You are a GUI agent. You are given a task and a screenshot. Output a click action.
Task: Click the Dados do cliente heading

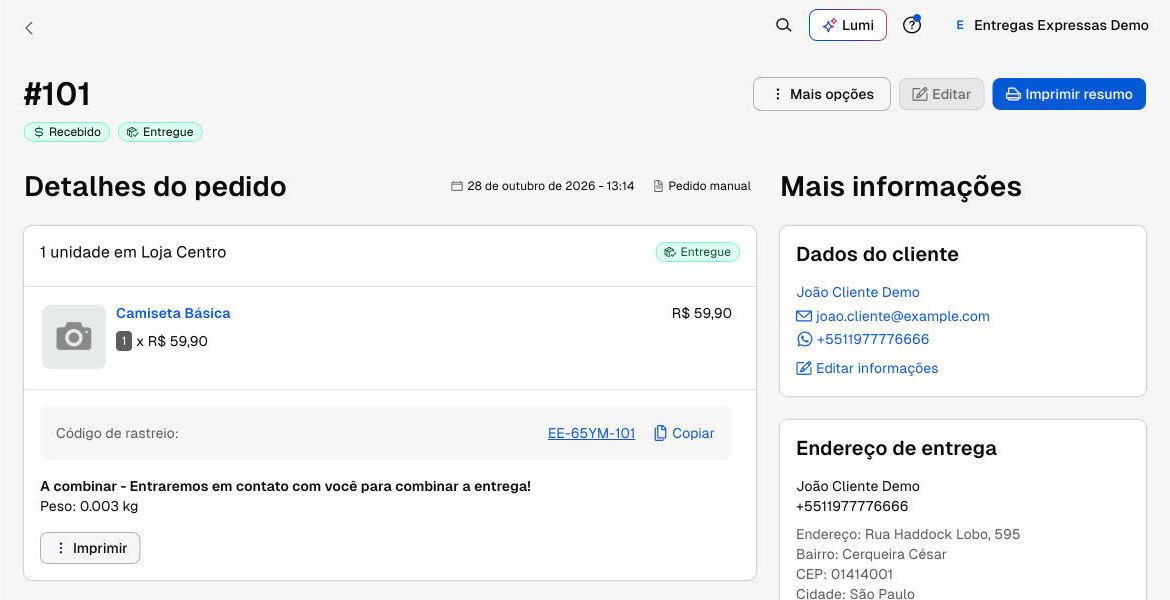click(877, 254)
